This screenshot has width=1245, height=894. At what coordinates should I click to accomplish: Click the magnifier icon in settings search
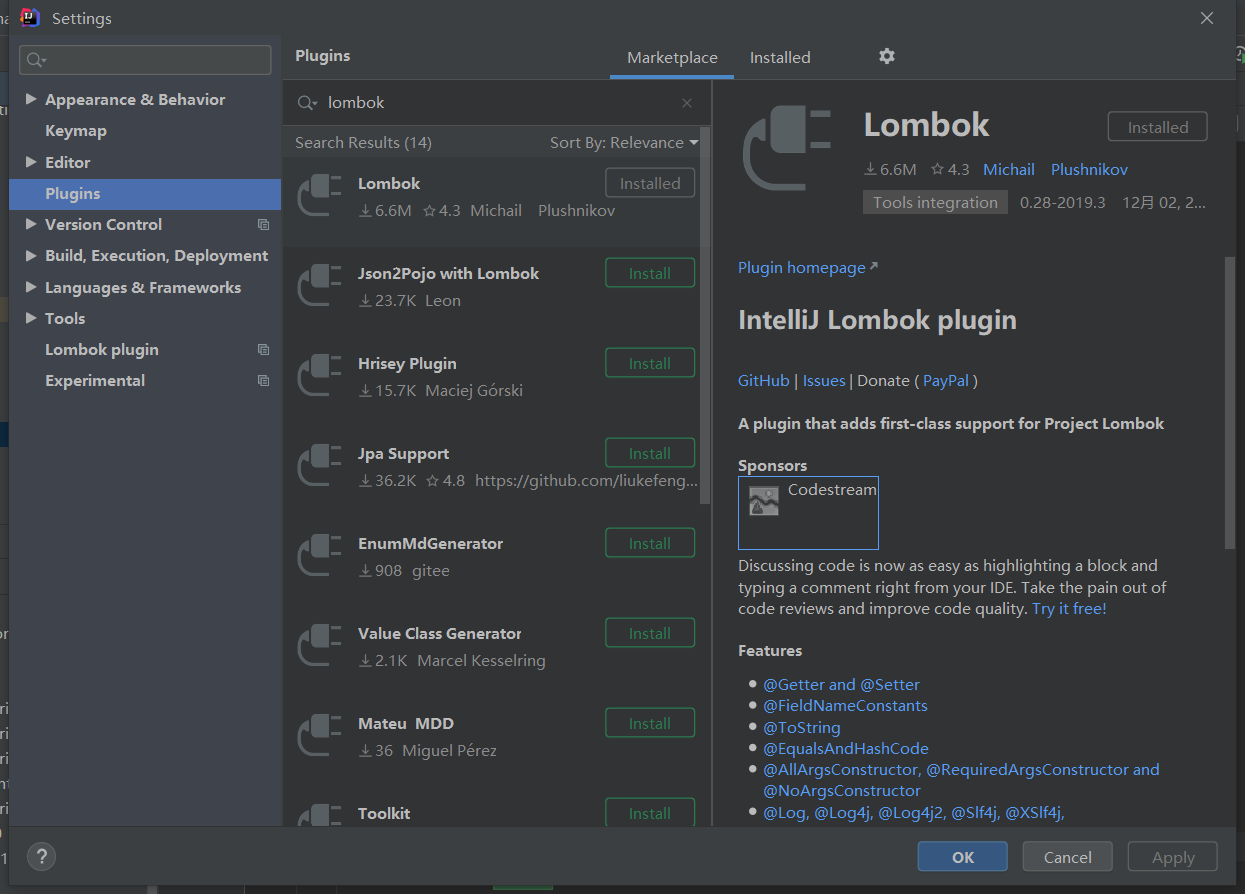tap(35, 60)
